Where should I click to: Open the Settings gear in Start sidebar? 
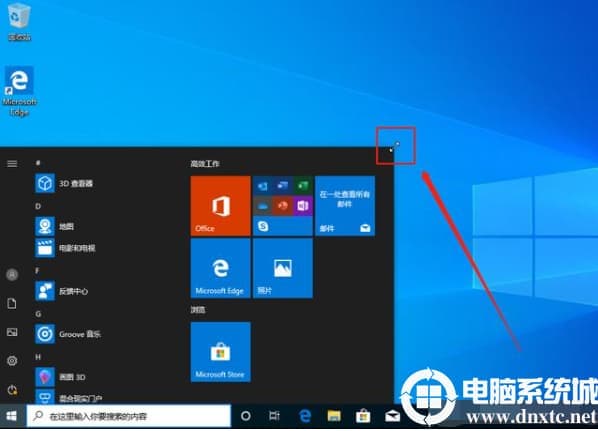[12, 361]
